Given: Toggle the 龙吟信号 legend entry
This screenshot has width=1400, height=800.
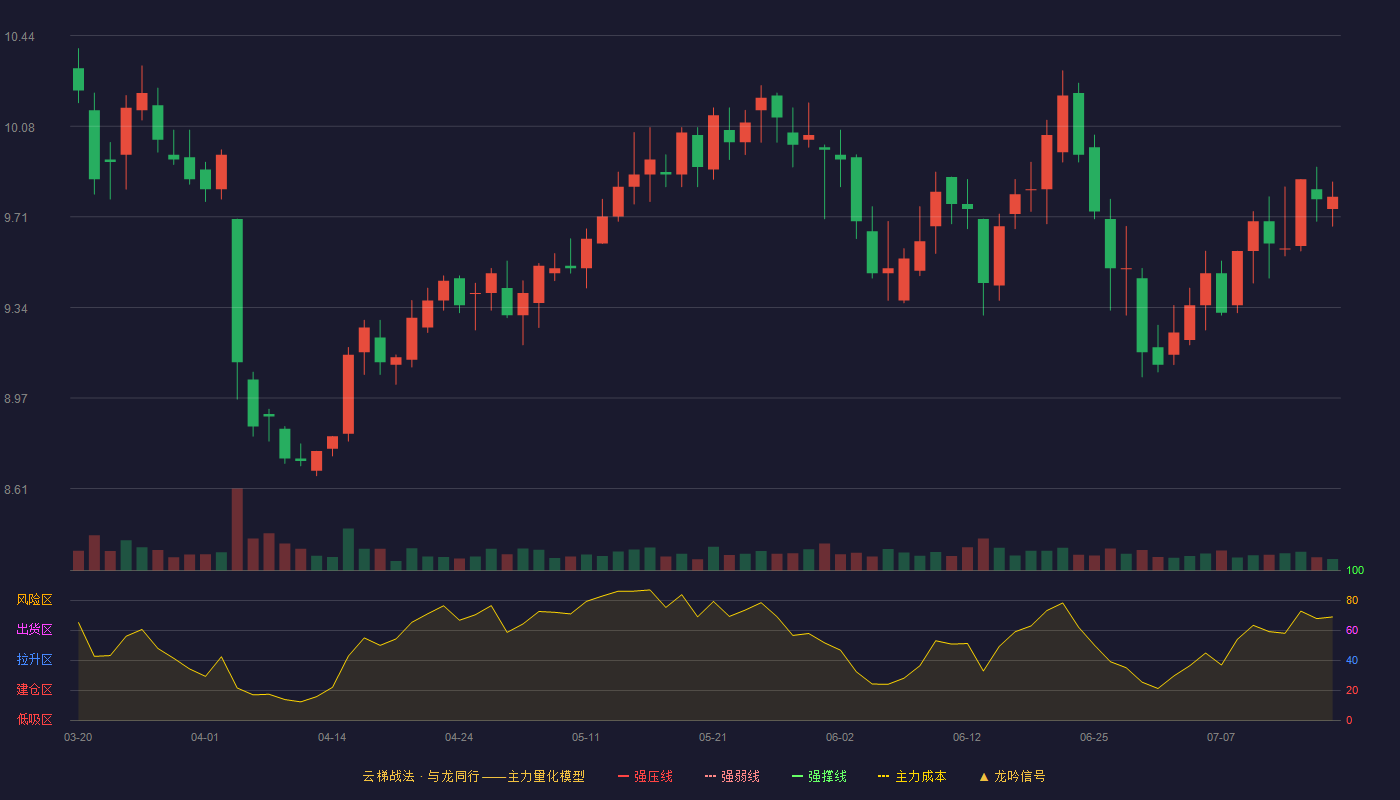Looking at the screenshot, I should (x=1012, y=776).
